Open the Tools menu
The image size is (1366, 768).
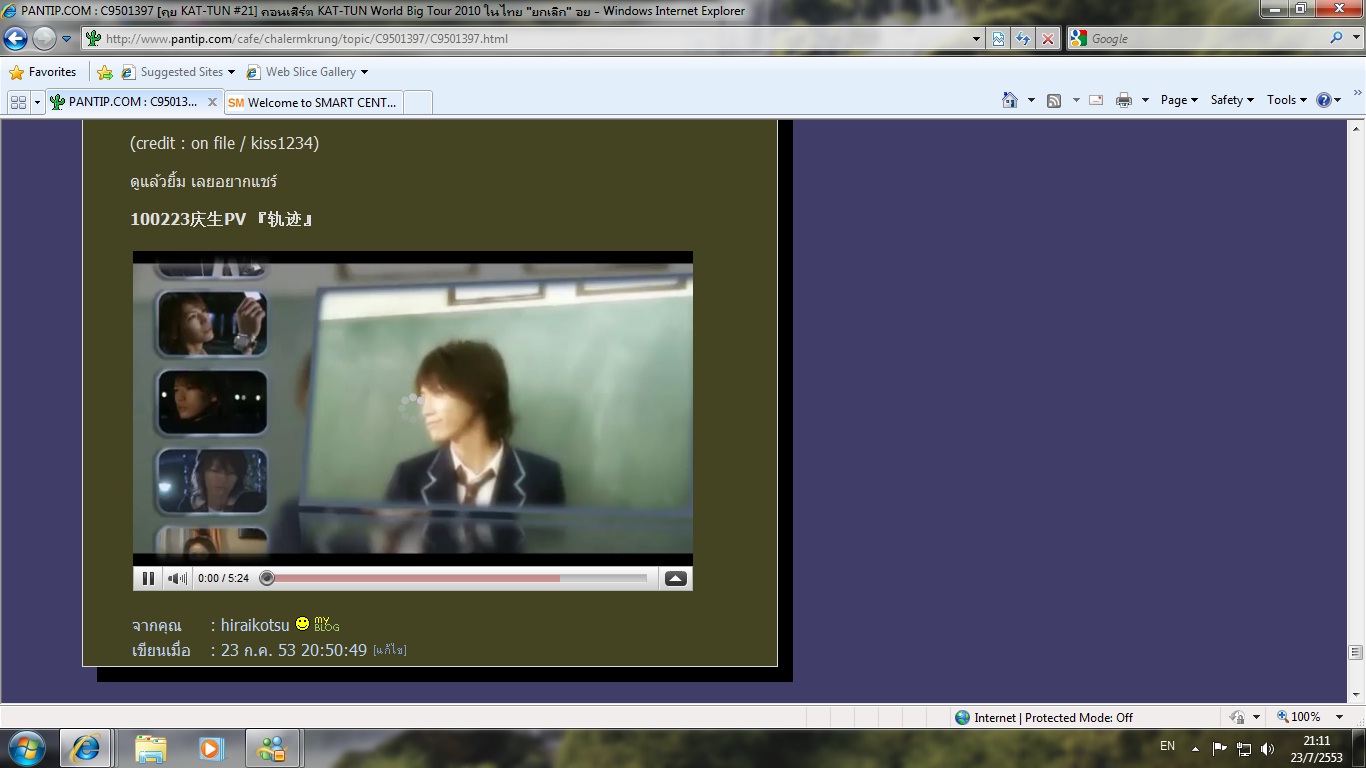[1287, 100]
